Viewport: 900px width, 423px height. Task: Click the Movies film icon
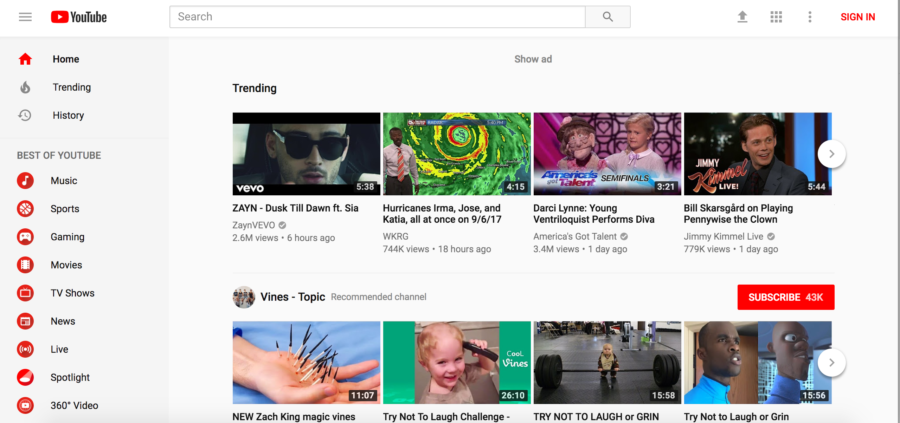click(x=25, y=265)
